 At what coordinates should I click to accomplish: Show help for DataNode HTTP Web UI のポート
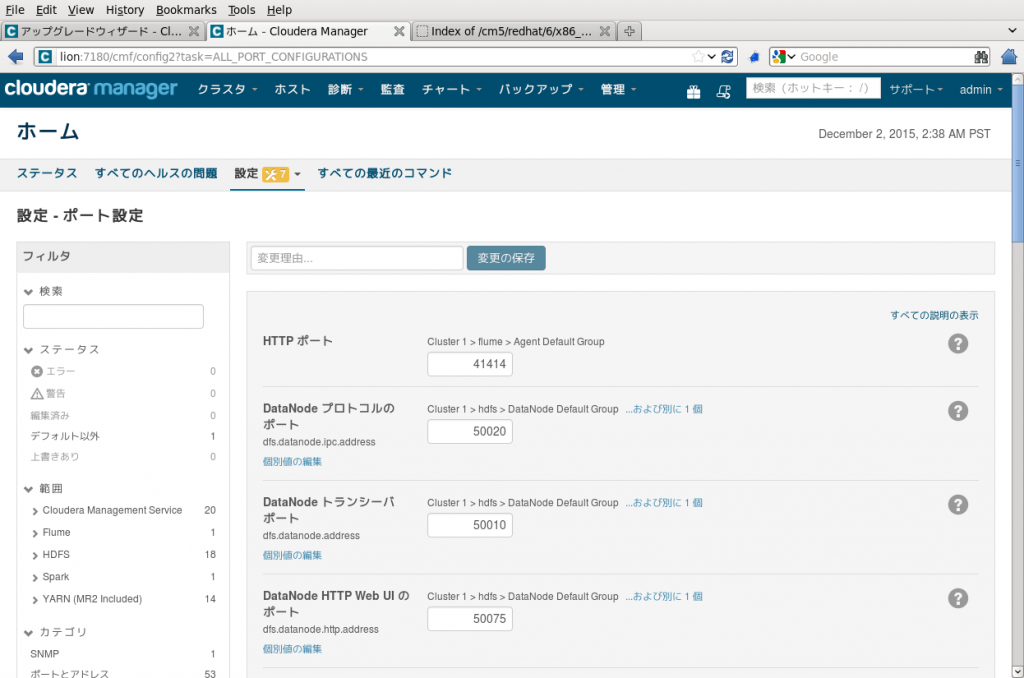[x=958, y=598]
